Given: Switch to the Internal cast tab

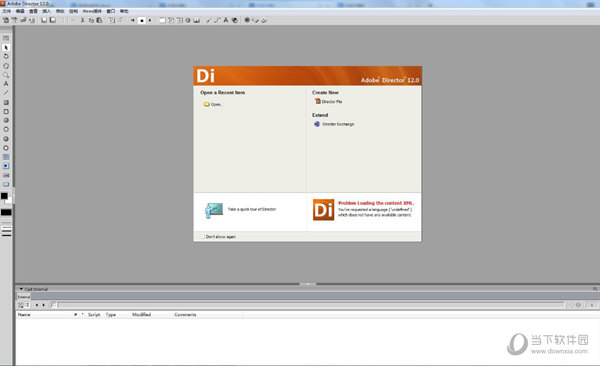Looking at the screenshot, I should pos(24,297).
